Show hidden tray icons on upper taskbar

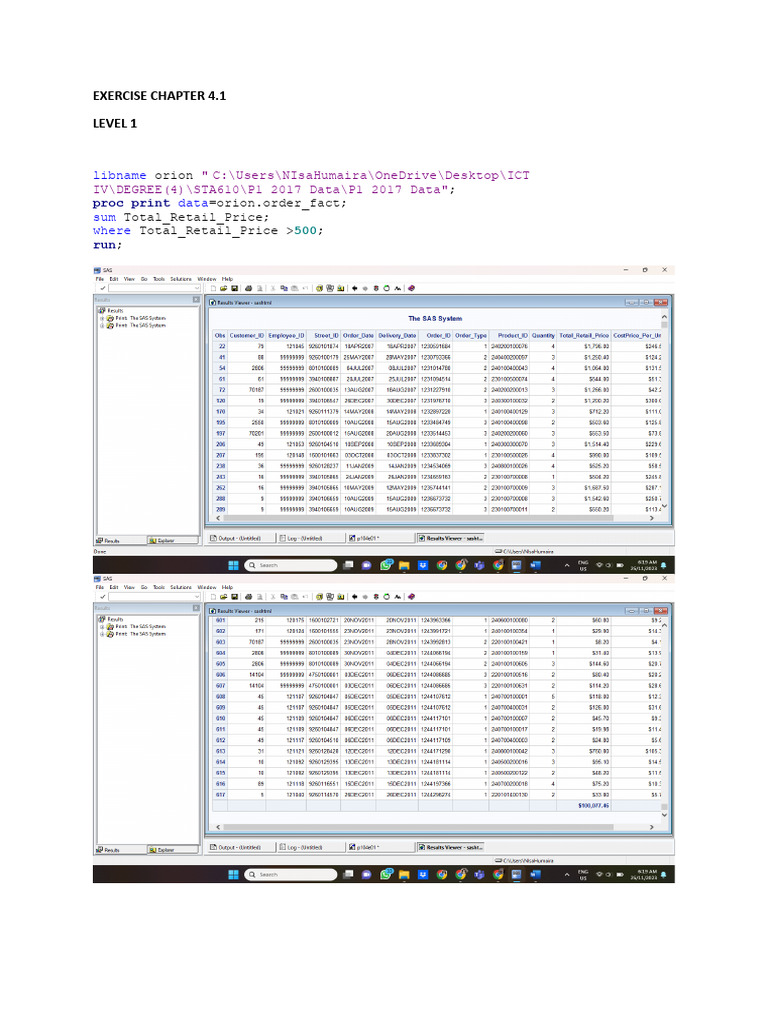(567, 565)
